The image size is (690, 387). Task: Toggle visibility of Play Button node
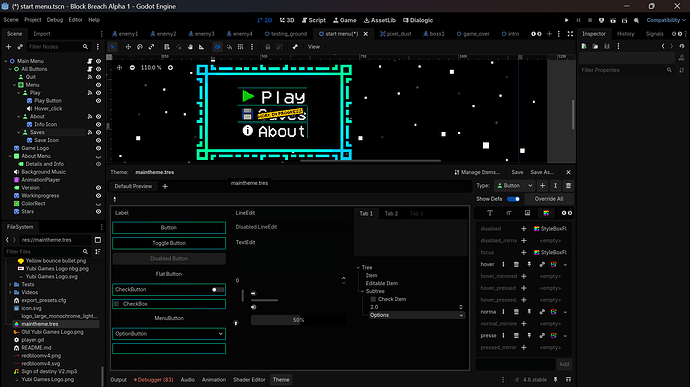pyautogui.click(x=99, y=101)
